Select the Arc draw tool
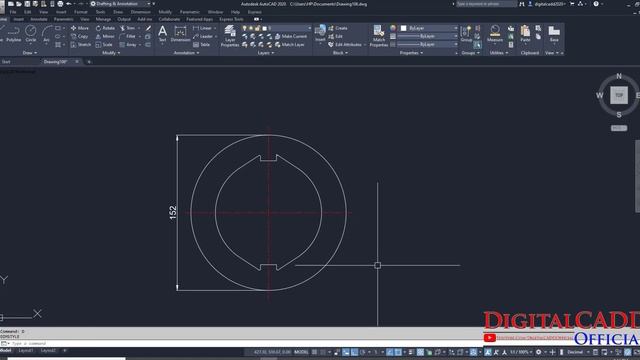 click(x=47, y=34)
